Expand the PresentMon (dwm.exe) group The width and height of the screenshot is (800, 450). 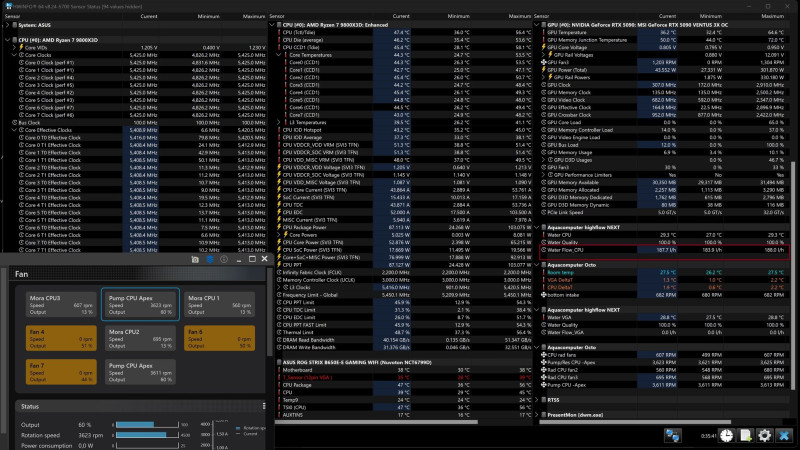click(537, 415)
